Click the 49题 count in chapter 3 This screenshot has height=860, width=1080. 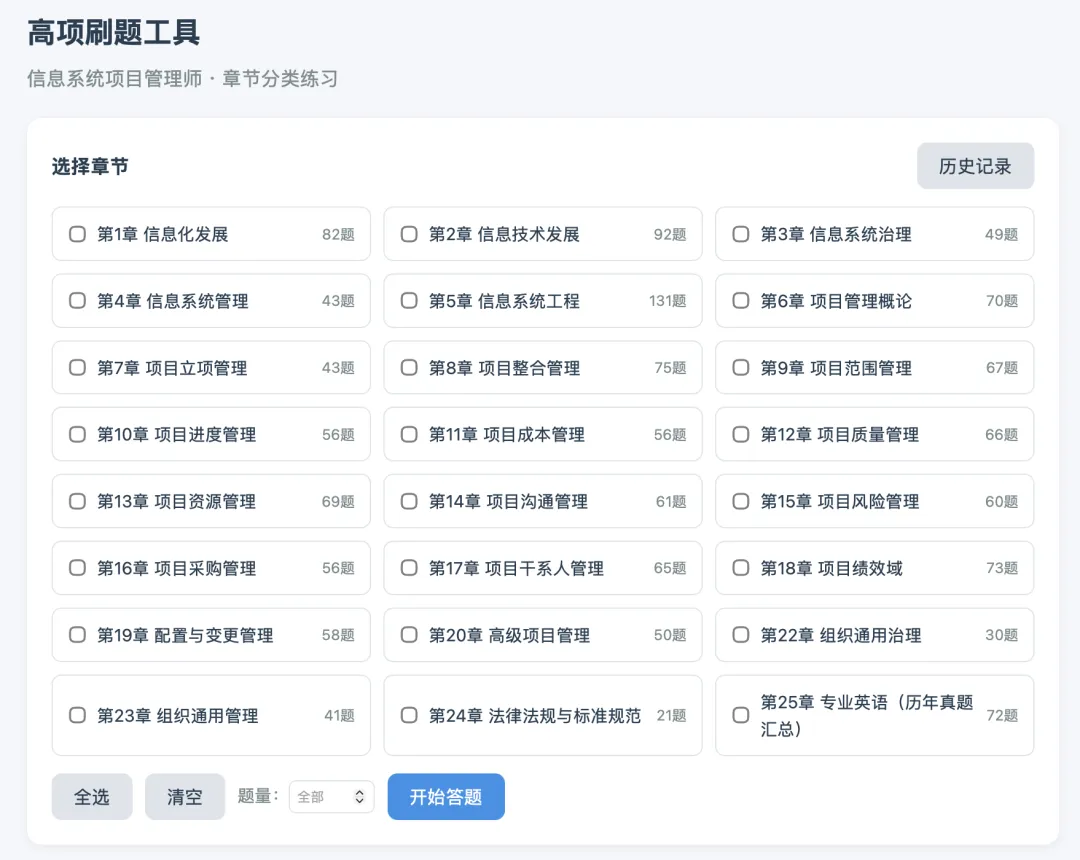[x=1001, y=234]
